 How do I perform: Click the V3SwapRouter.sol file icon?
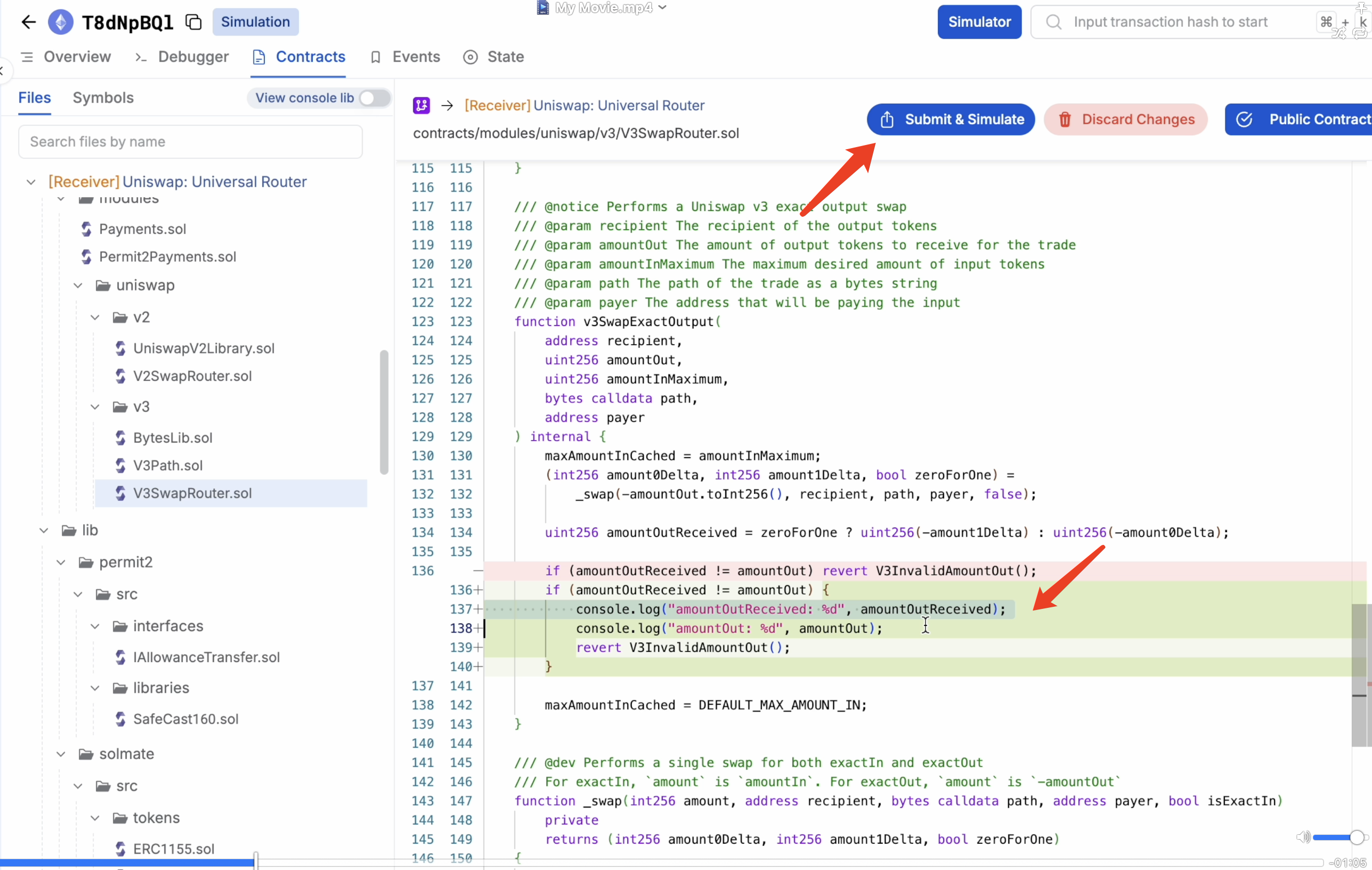(120, 493)
